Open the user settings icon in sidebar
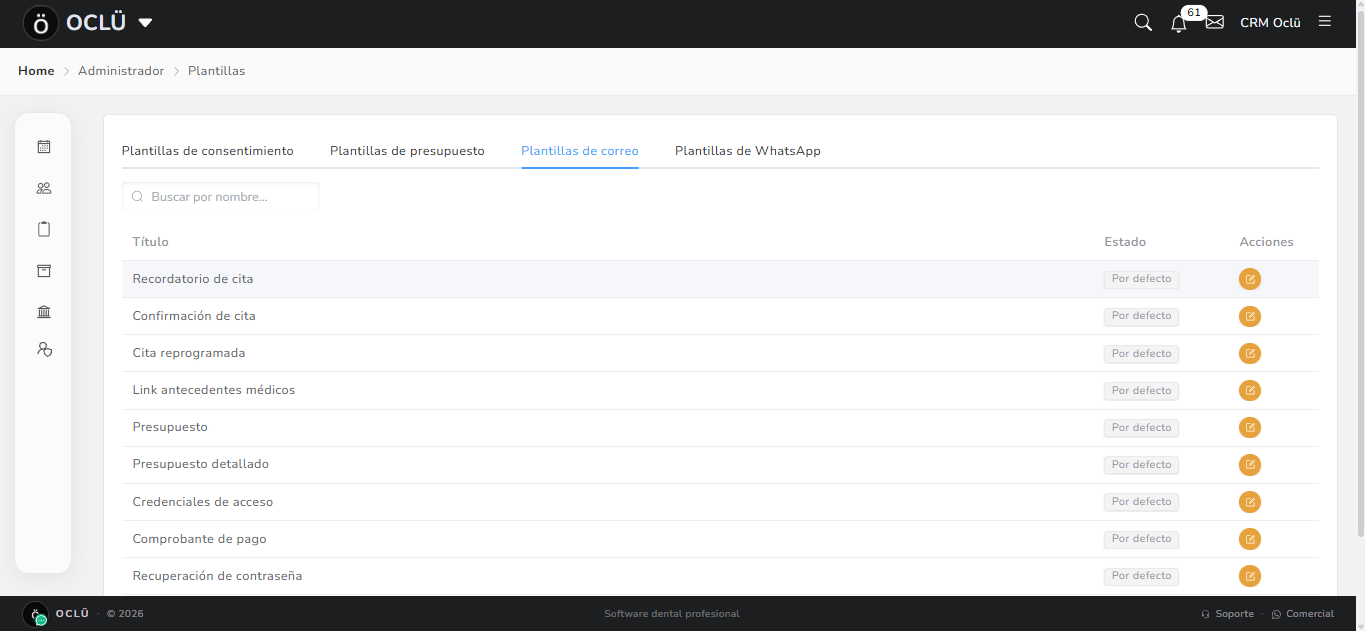This screenshot has width=1365, height=631. pos(43,349)
